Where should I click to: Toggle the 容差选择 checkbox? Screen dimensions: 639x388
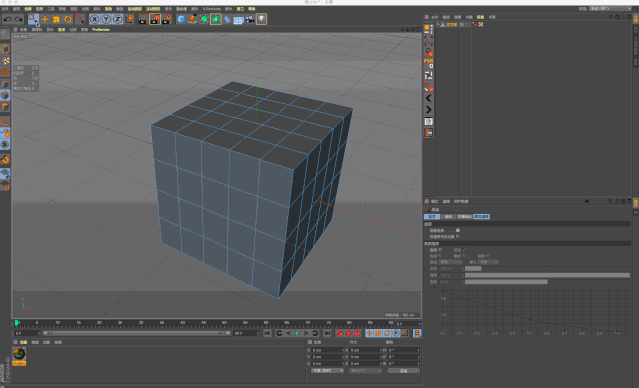458,231
